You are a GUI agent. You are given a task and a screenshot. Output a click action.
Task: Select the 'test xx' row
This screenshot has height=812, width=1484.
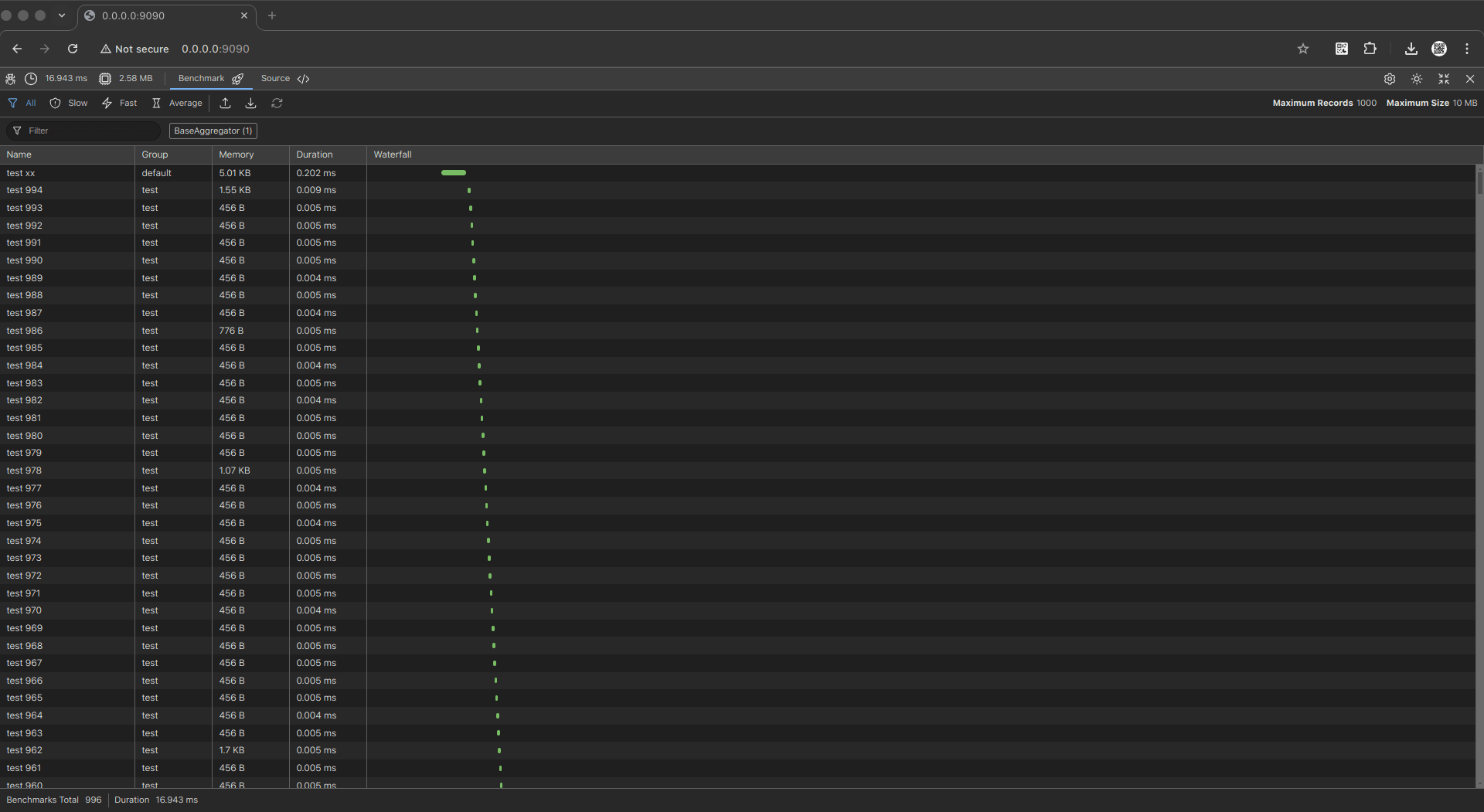[x=737, y=173]
